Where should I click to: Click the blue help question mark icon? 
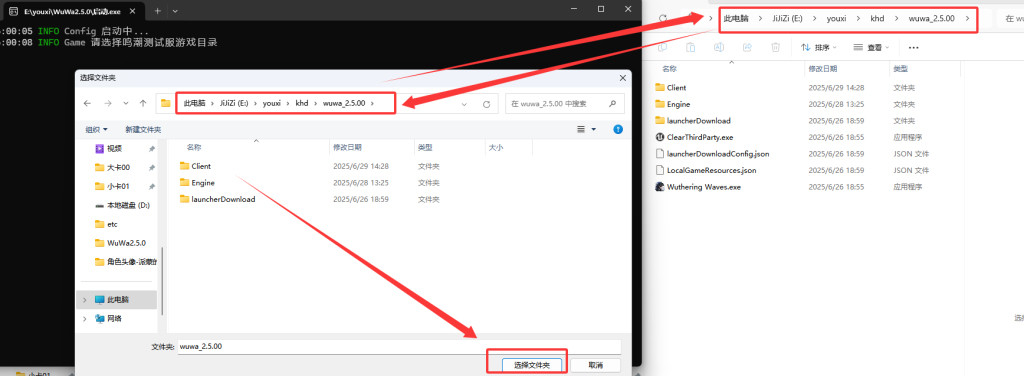point(618,130)
